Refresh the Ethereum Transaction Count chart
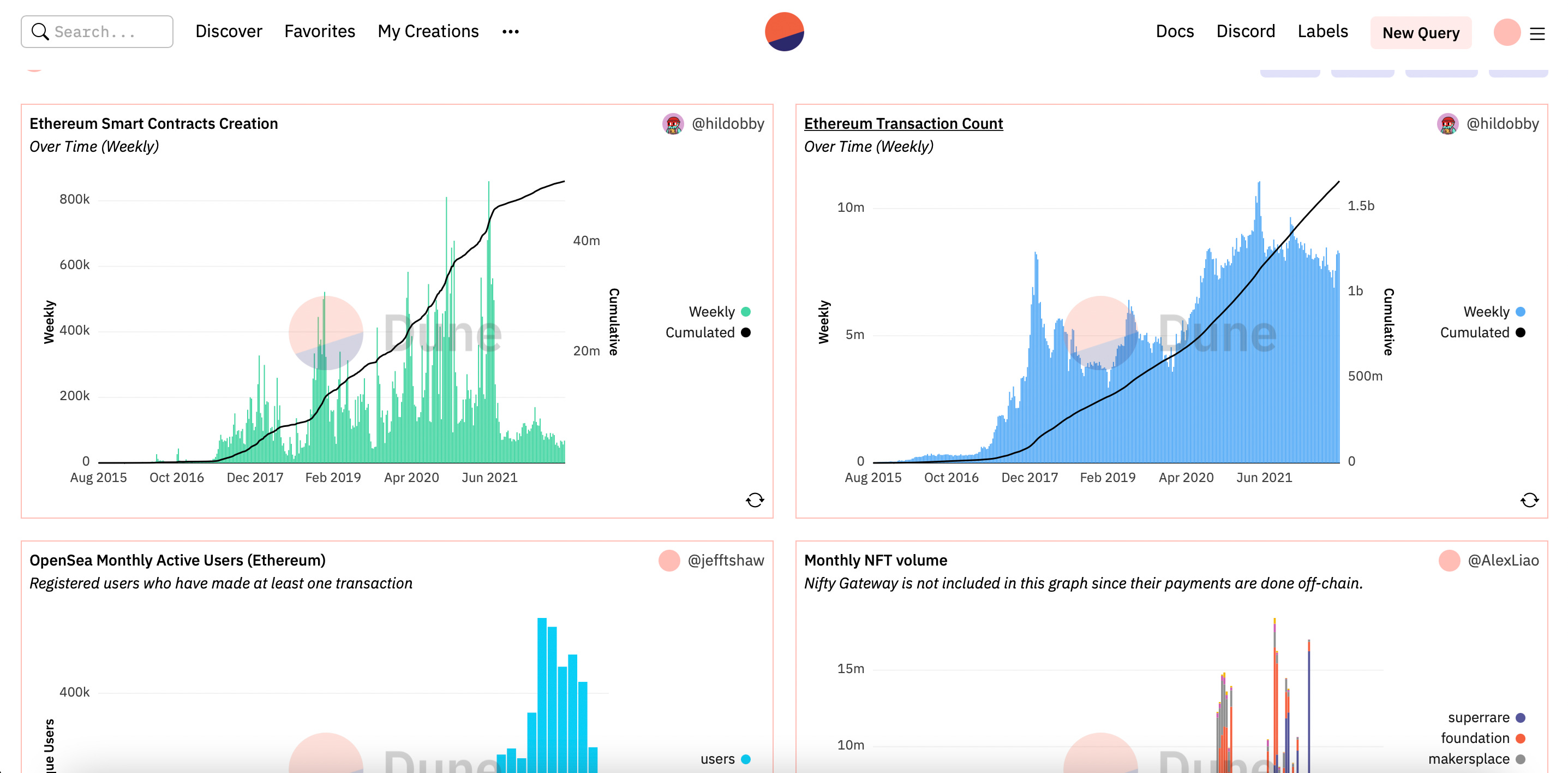The image size is (1568, 773). coord(1529,500)
